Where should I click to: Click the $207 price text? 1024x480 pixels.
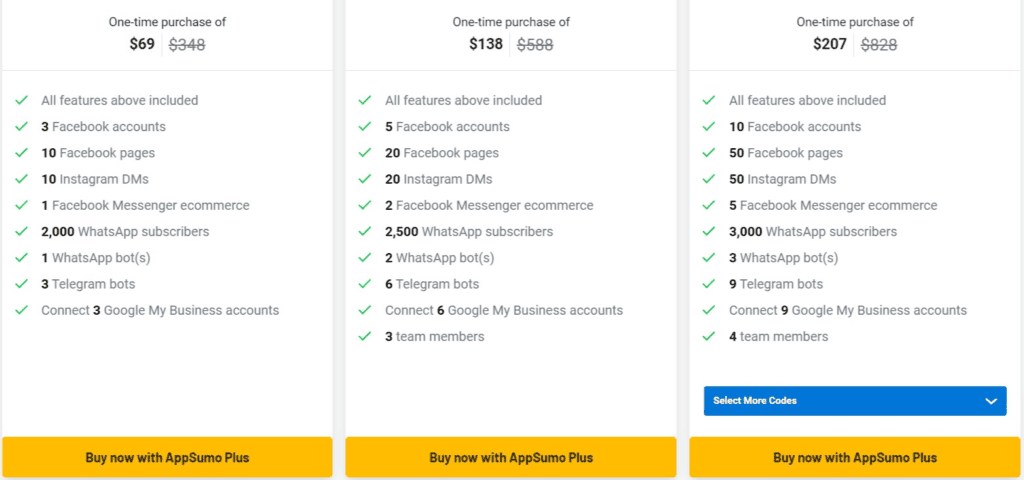pos(830,44)
